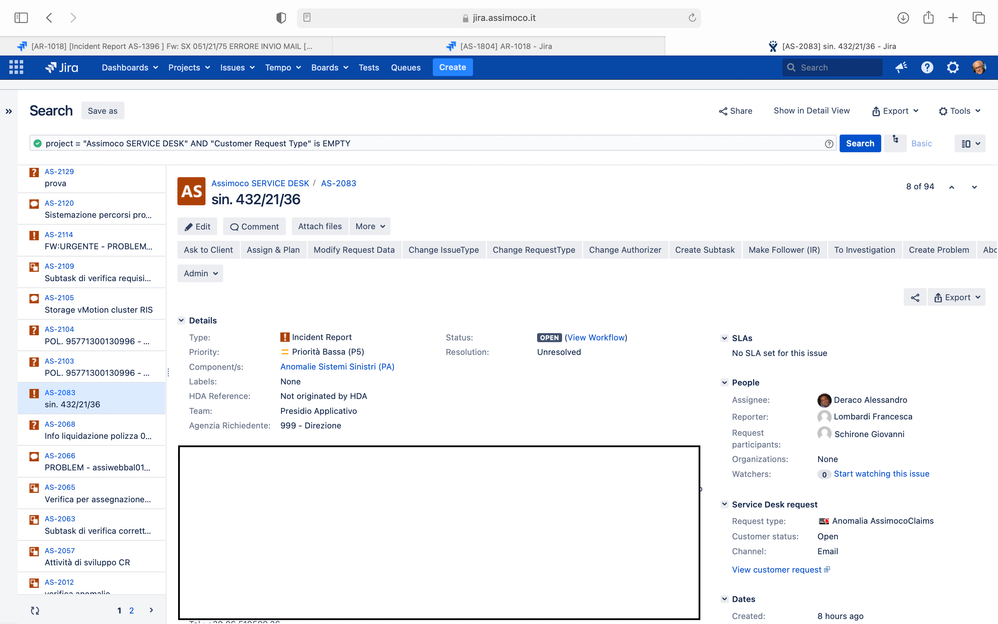This screenshot has height=624, width=998.
Task: Open notifications via the megaphone icon
Action: coord(898,67)
